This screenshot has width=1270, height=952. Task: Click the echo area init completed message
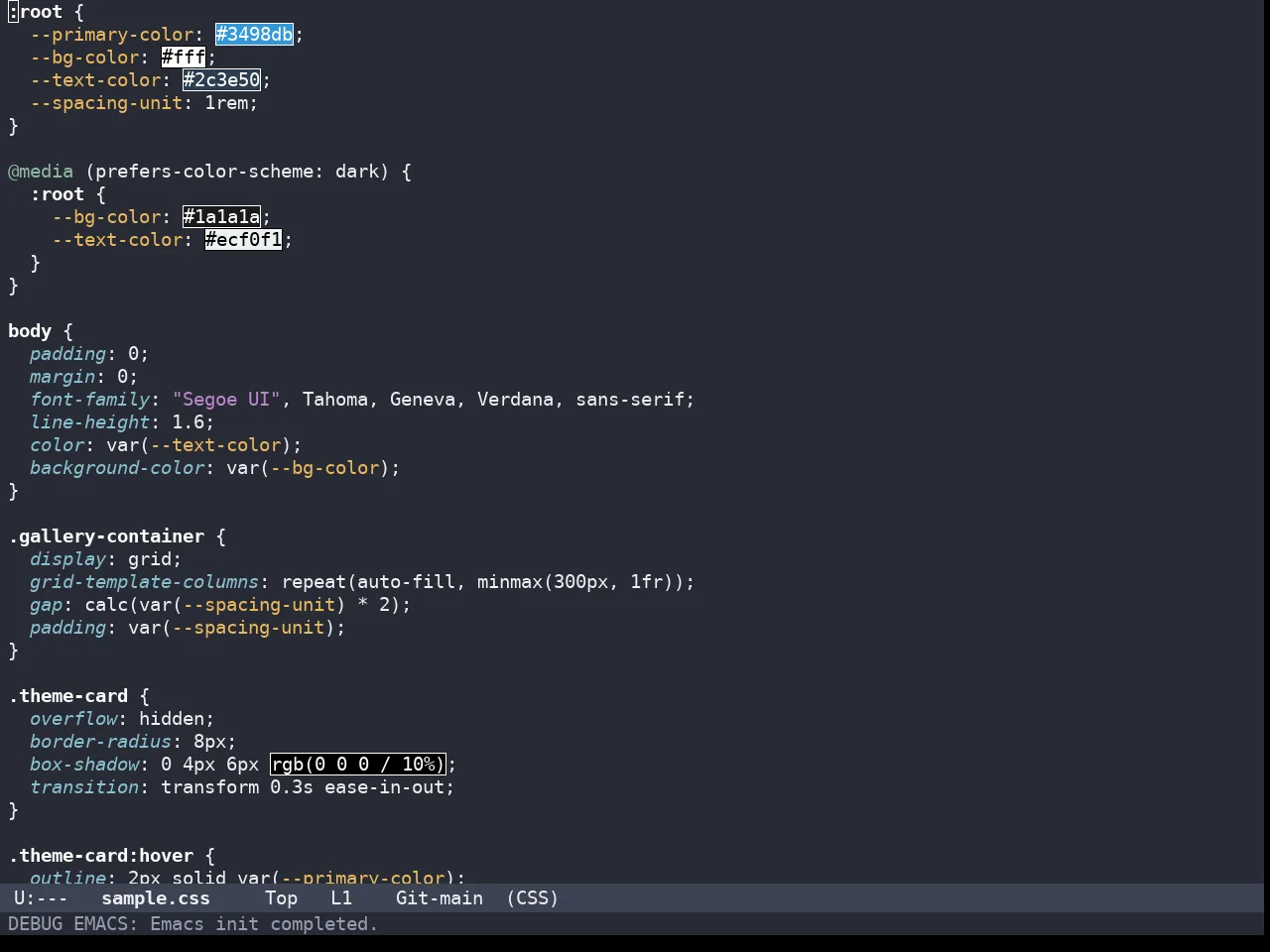193,924
